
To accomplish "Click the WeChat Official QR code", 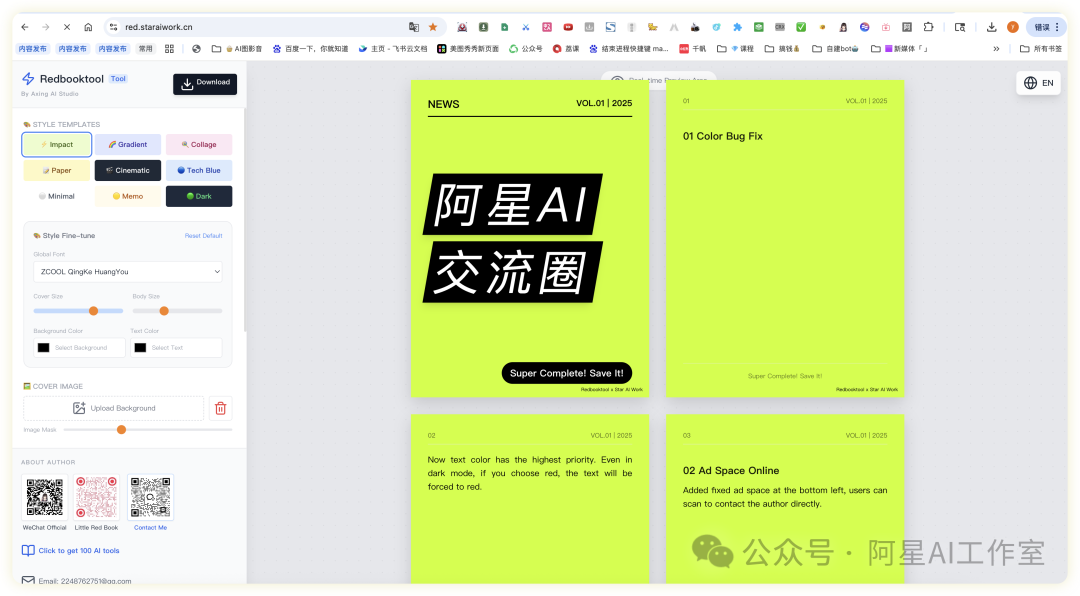I will [45, 497].
